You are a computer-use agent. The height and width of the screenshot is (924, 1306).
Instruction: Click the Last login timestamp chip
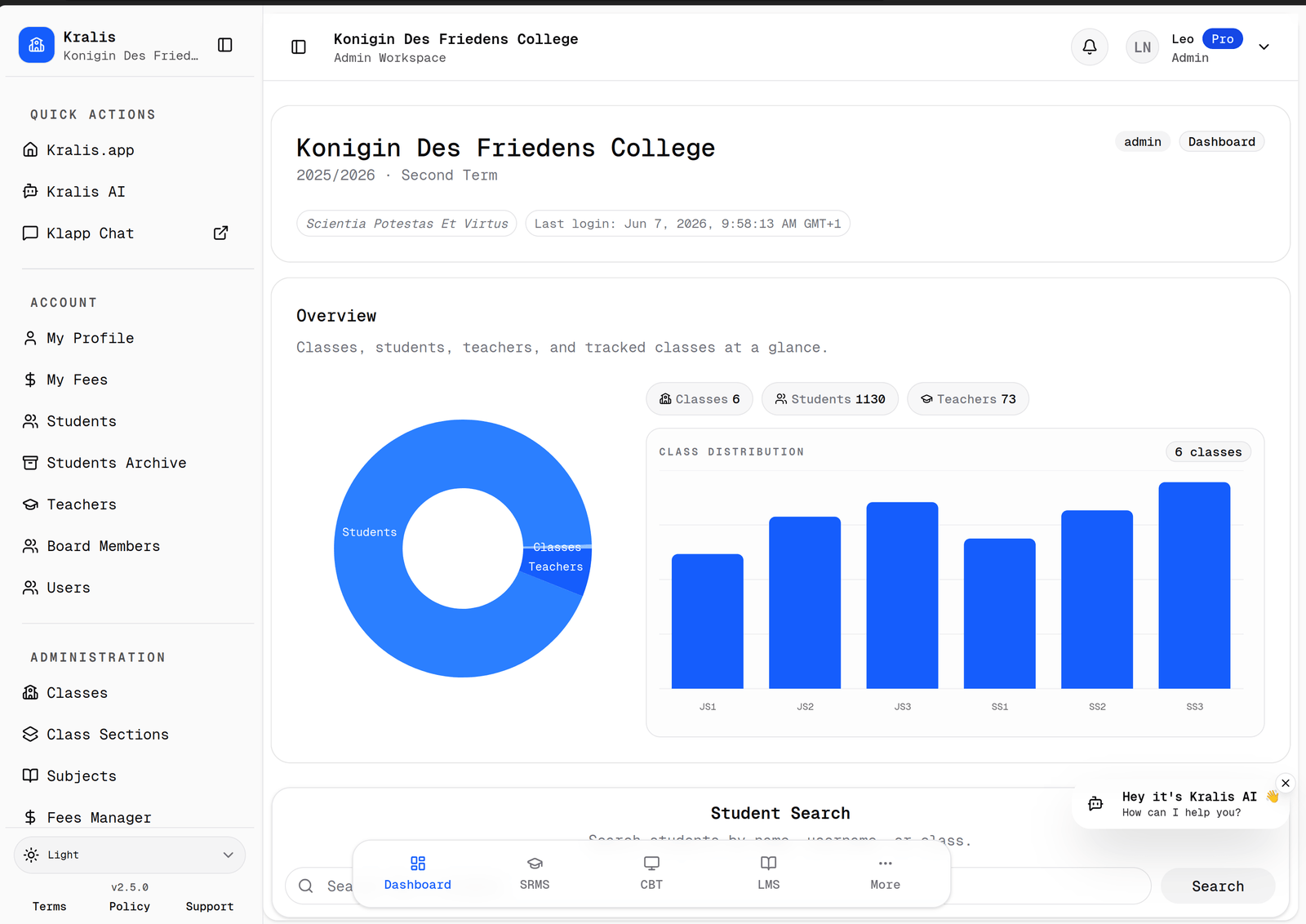(x=687, y=224)
